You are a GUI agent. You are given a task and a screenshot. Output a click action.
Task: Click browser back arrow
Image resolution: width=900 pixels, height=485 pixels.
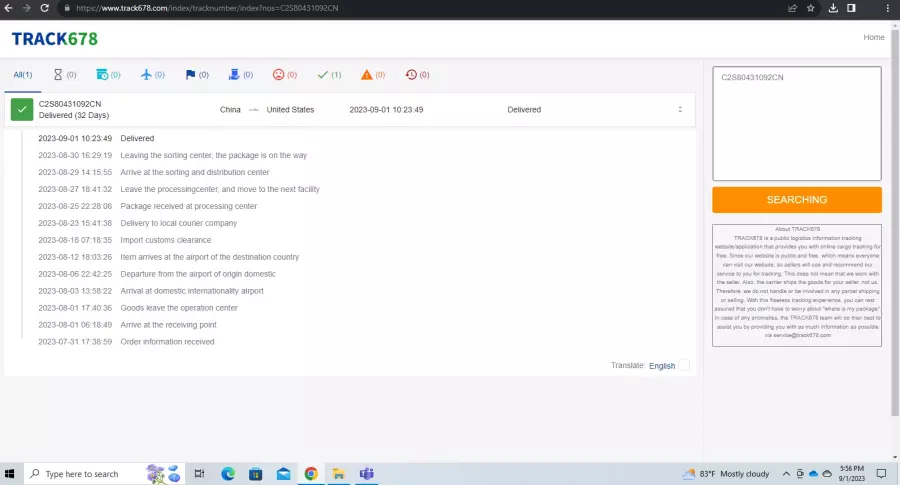click(9, 8)
